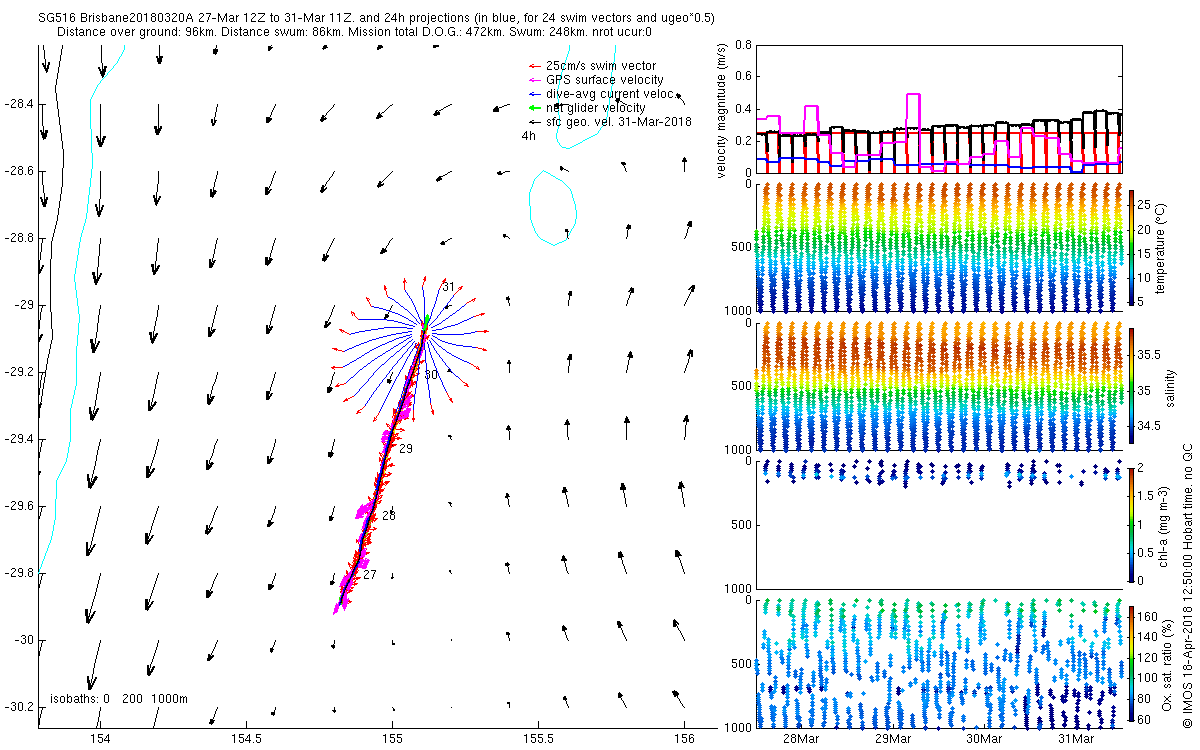
Task: Click the day 27 track label
Action: pos(369,575)
